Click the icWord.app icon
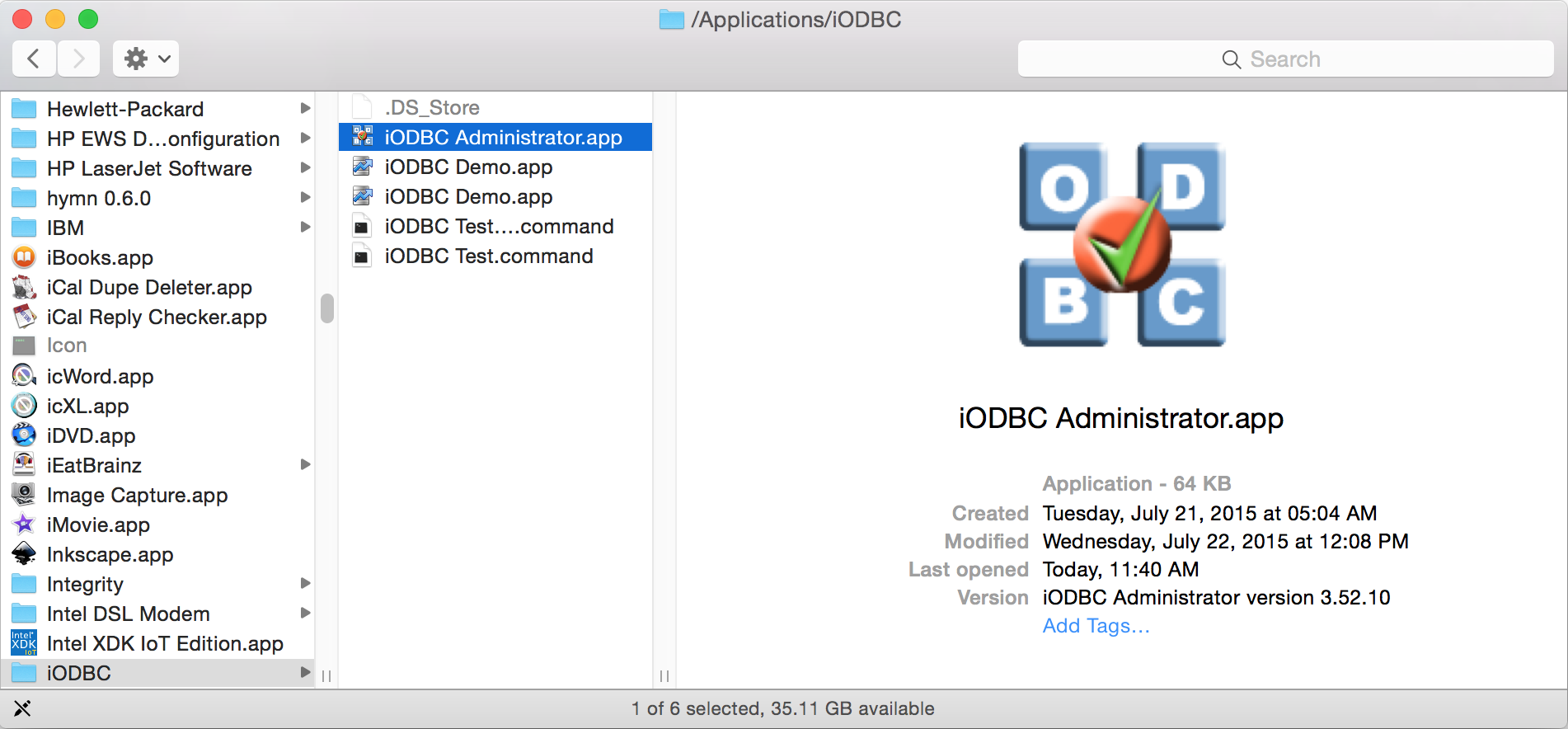 tap(24, 376)
